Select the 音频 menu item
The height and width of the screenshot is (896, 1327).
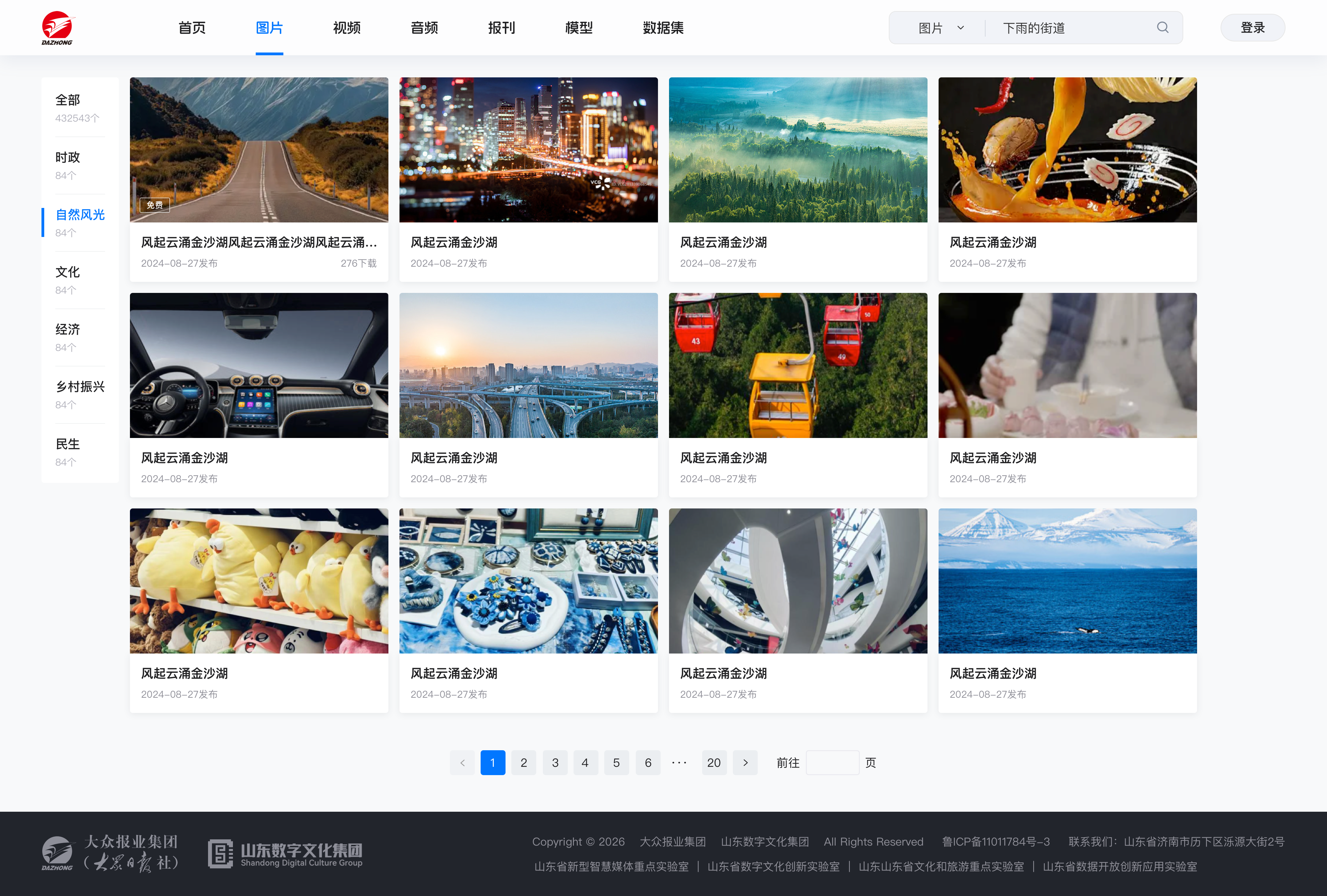click(424, 27)
